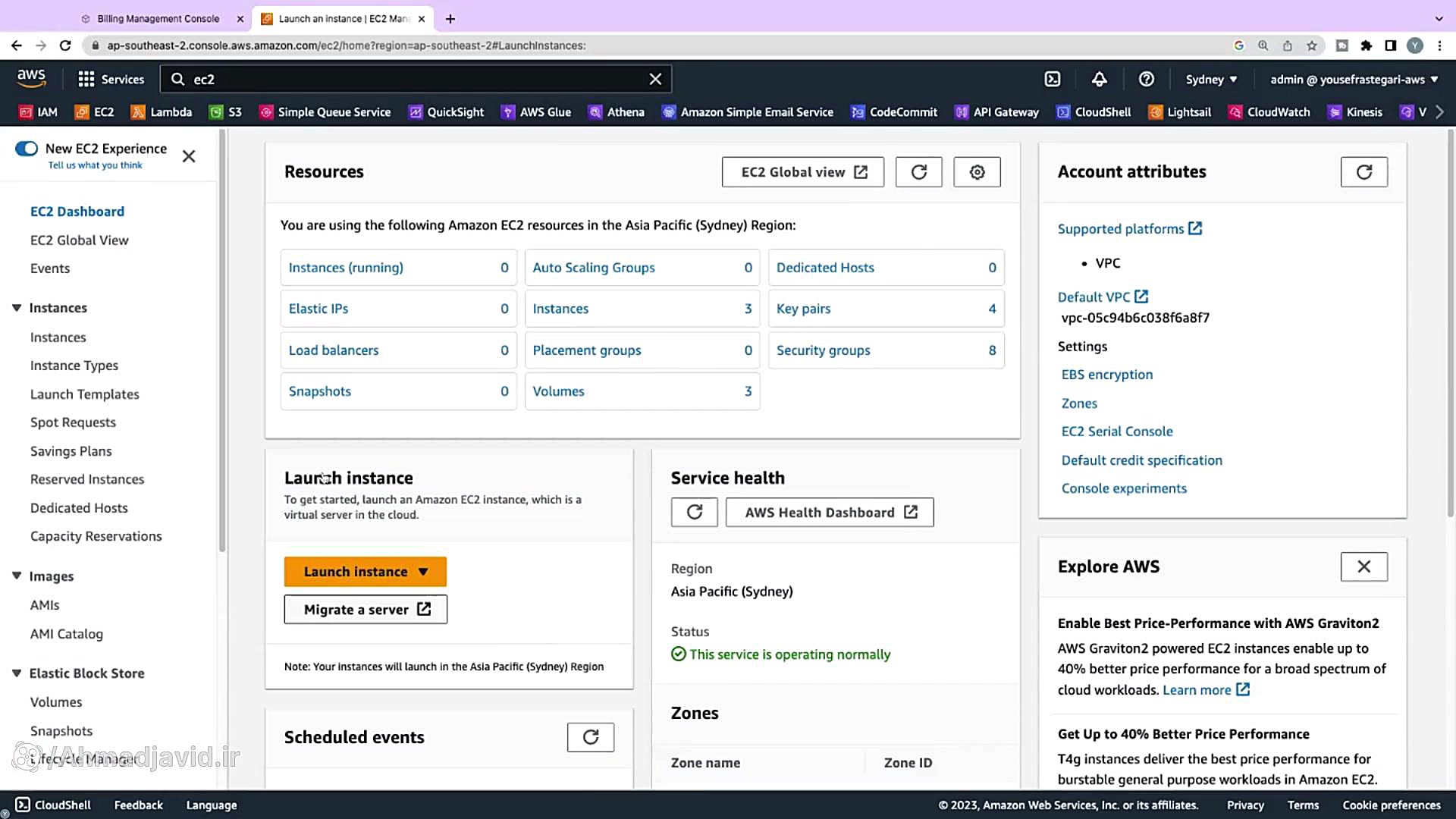The image size is (1456, 819).
Task: Close the EC2 sidebar panel
Action: click(189, 156)
